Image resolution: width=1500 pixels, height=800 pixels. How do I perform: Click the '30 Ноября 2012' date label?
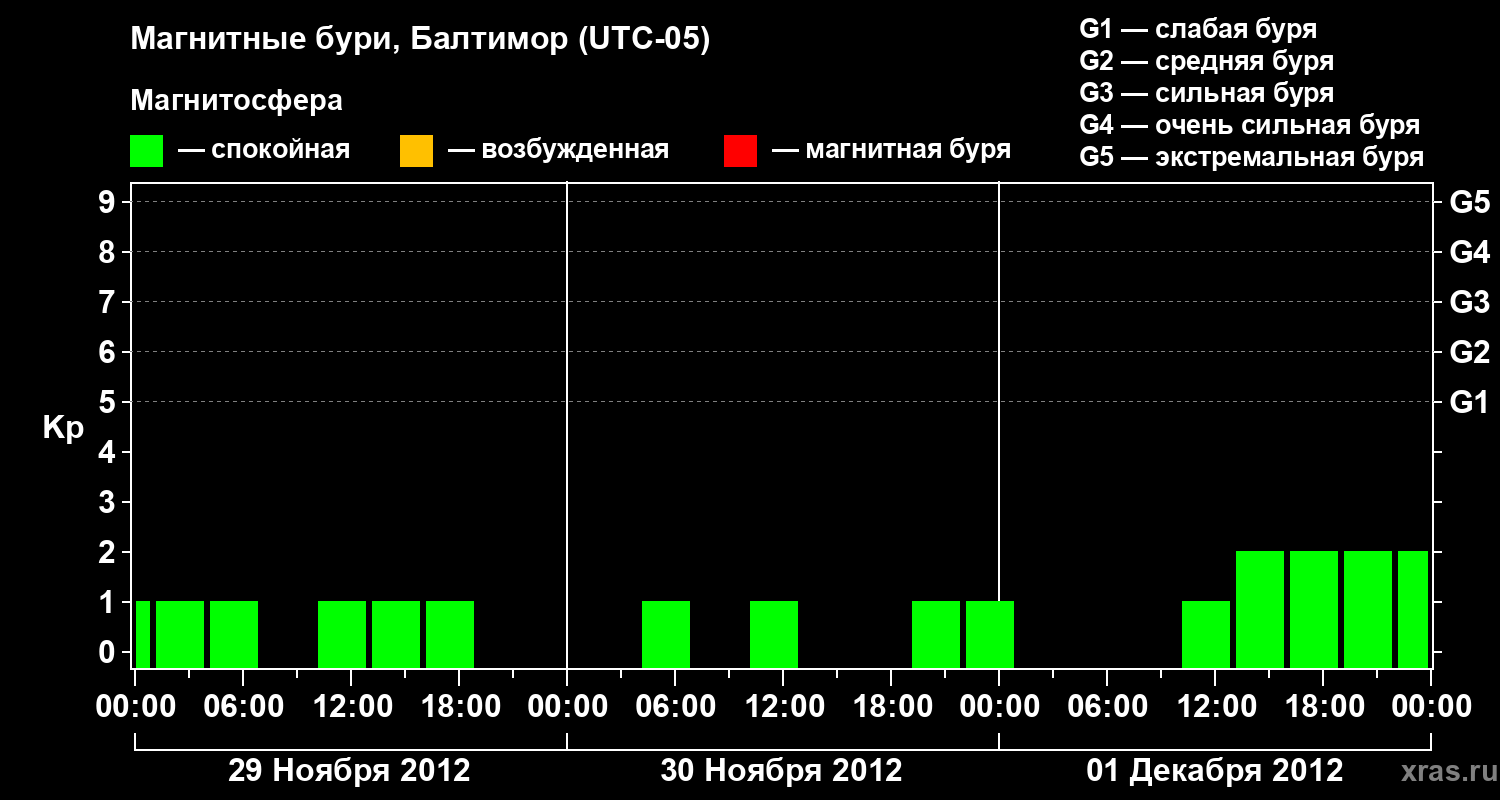[x=781, y=771]
